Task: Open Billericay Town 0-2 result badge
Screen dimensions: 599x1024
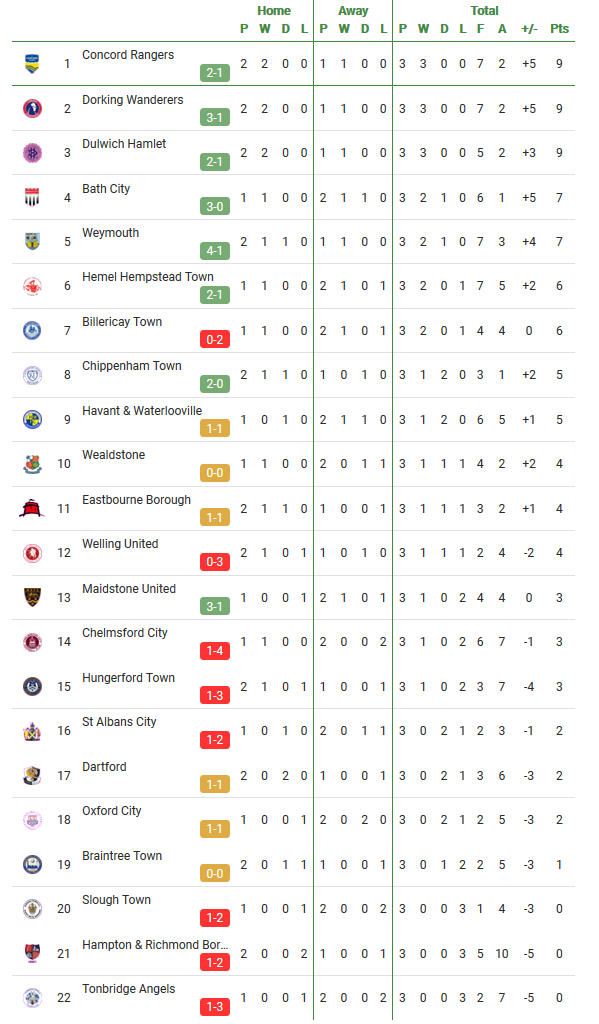Action: tap(215, 340)
